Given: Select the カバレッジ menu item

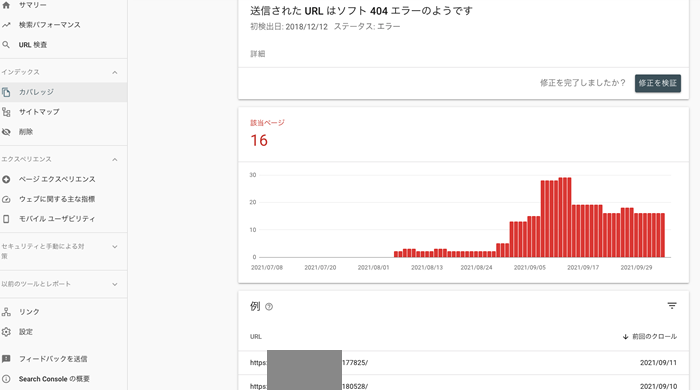Looking at the screenshot, I should (63, 92).
